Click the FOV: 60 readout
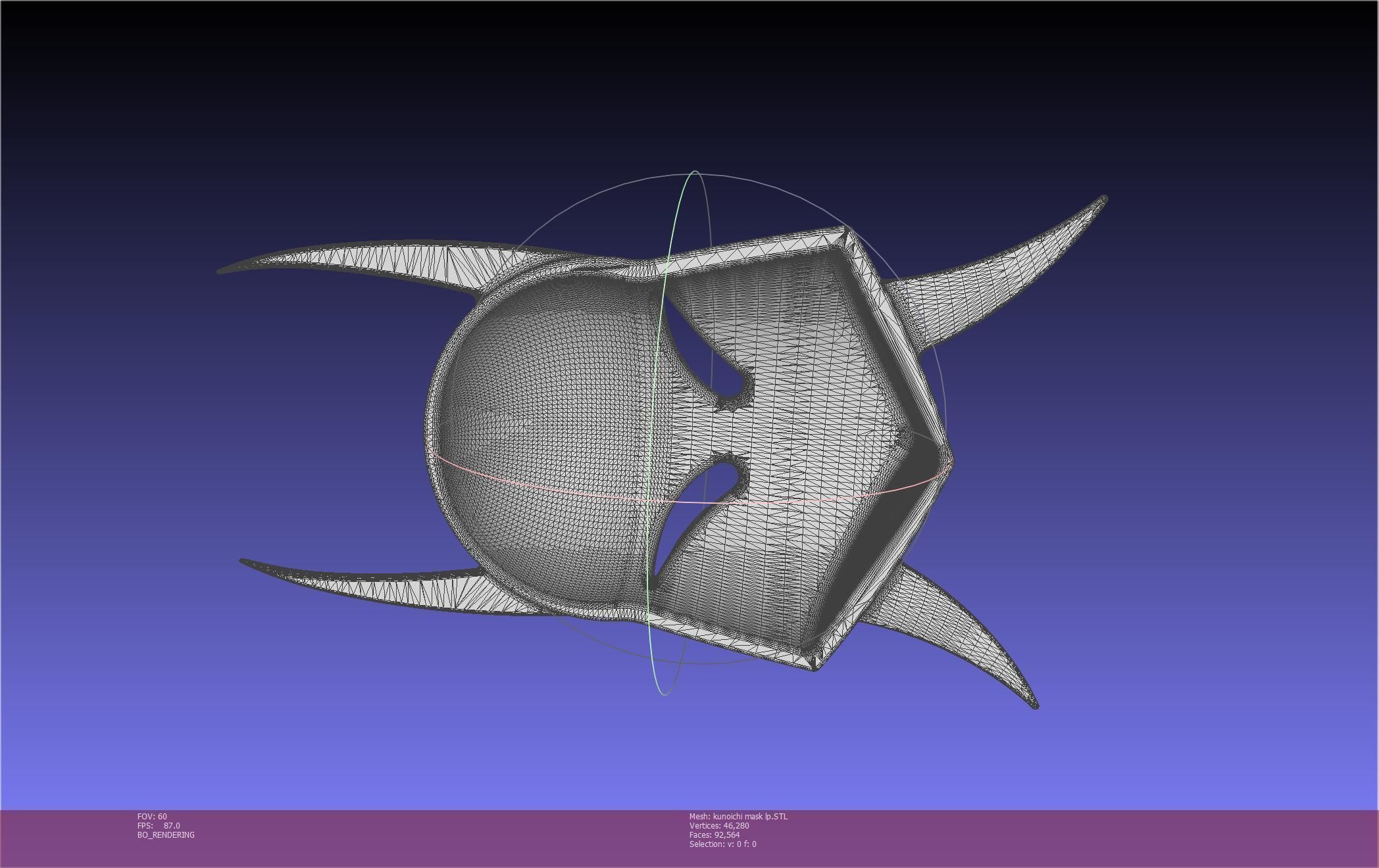This screenshot has height=868, width=1379. (152, 816)
